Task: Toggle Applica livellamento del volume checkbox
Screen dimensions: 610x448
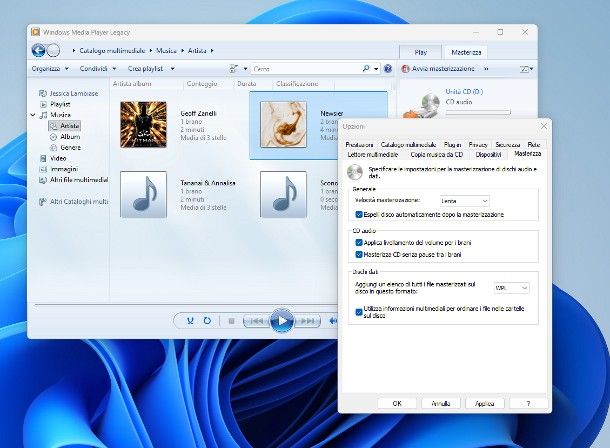Action: [359, 242]
